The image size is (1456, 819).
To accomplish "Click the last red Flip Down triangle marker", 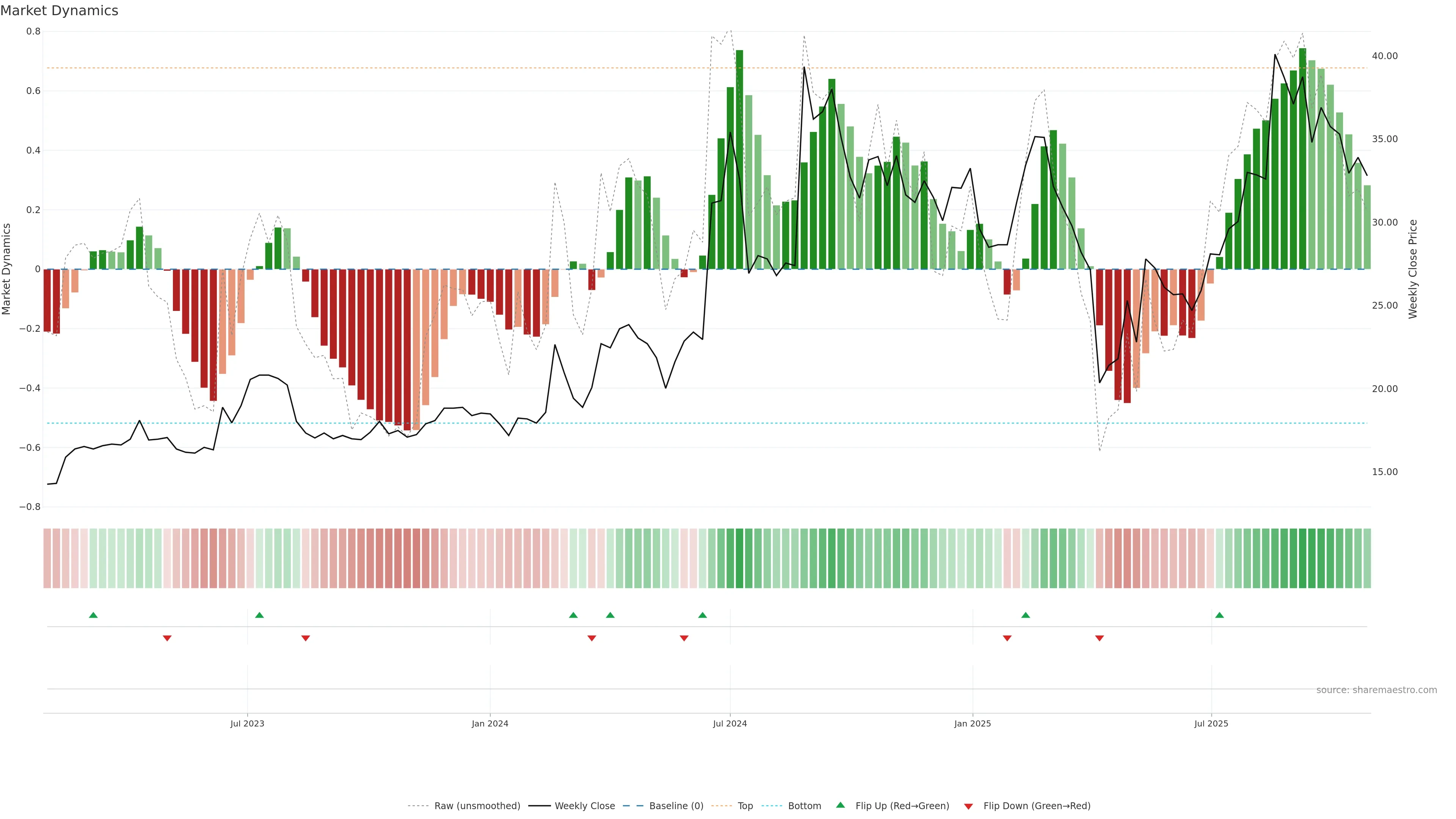I will coord(1099,638).
